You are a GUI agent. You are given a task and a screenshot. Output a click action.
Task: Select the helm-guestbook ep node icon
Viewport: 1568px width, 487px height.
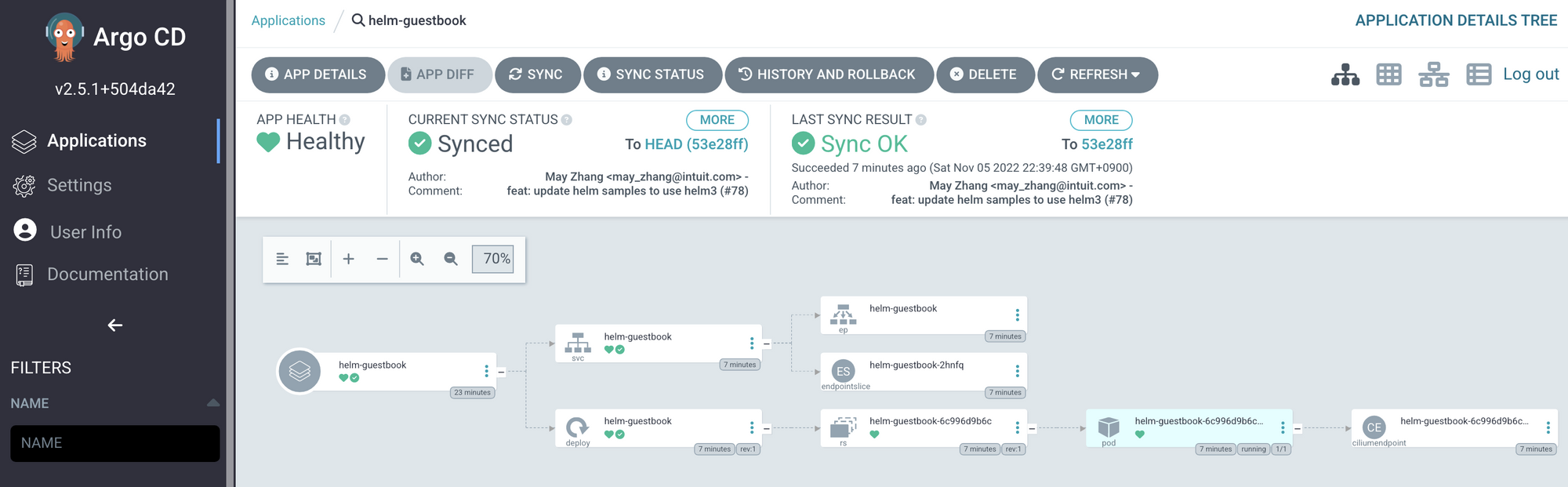[844, 314]
